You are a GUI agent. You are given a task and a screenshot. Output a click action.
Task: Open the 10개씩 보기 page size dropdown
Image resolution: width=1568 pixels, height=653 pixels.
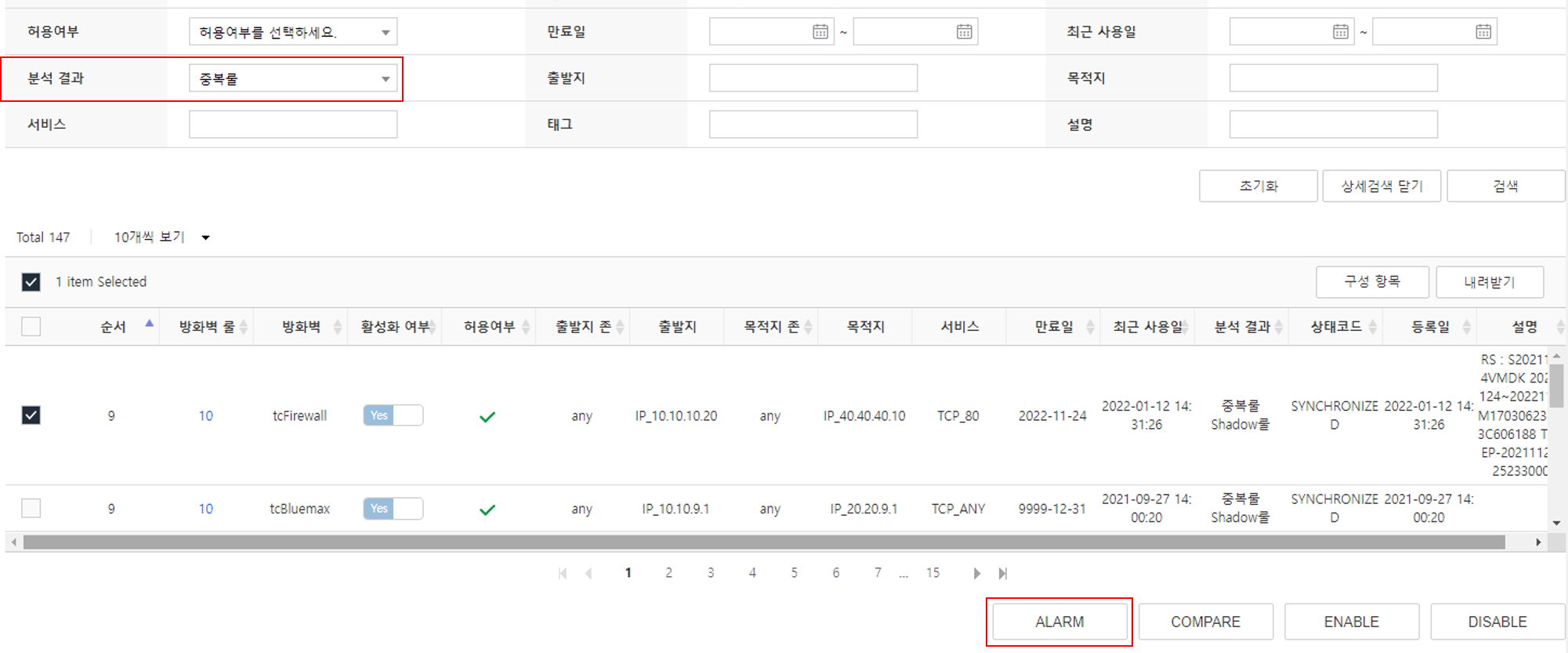tap(162, 238)
